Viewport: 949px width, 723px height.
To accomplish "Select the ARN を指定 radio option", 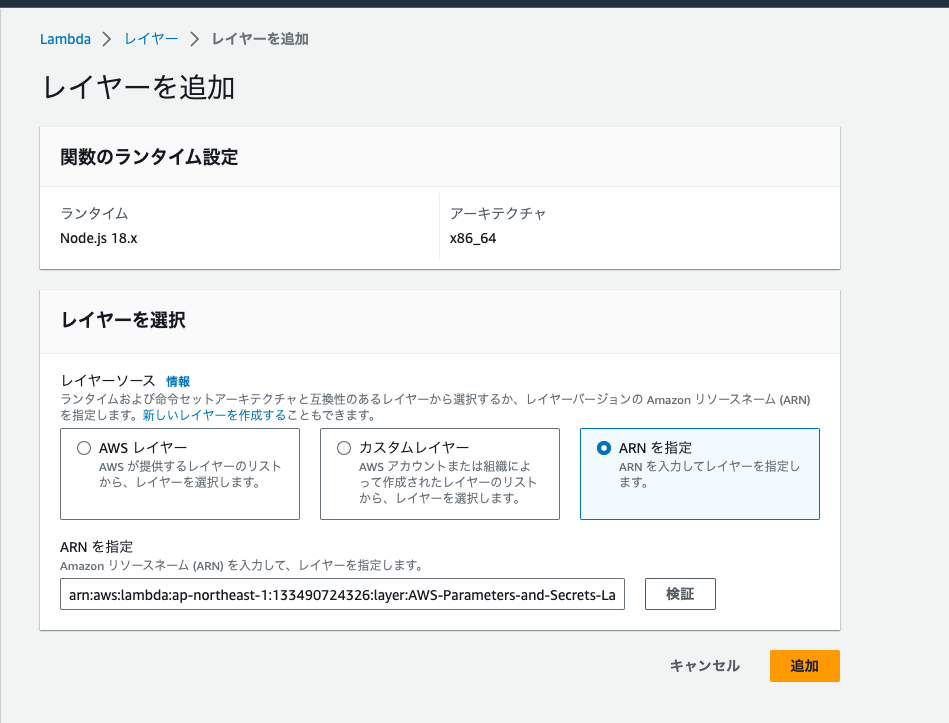I will [603, 448].
